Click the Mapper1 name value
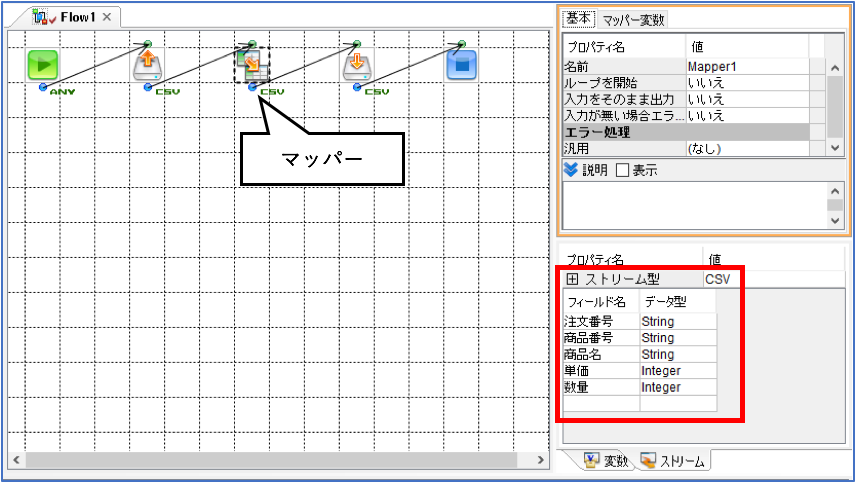This screenshot has height=482, width=857. [747, 67]
